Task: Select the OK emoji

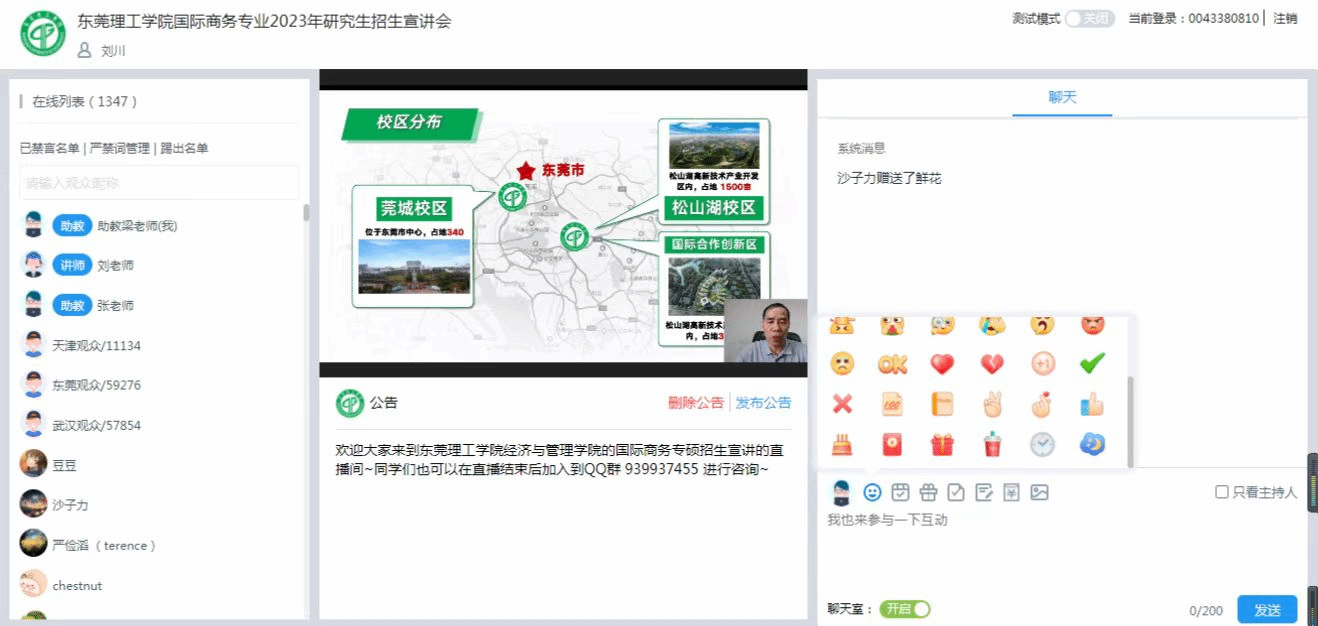Action: click(892, 365)
